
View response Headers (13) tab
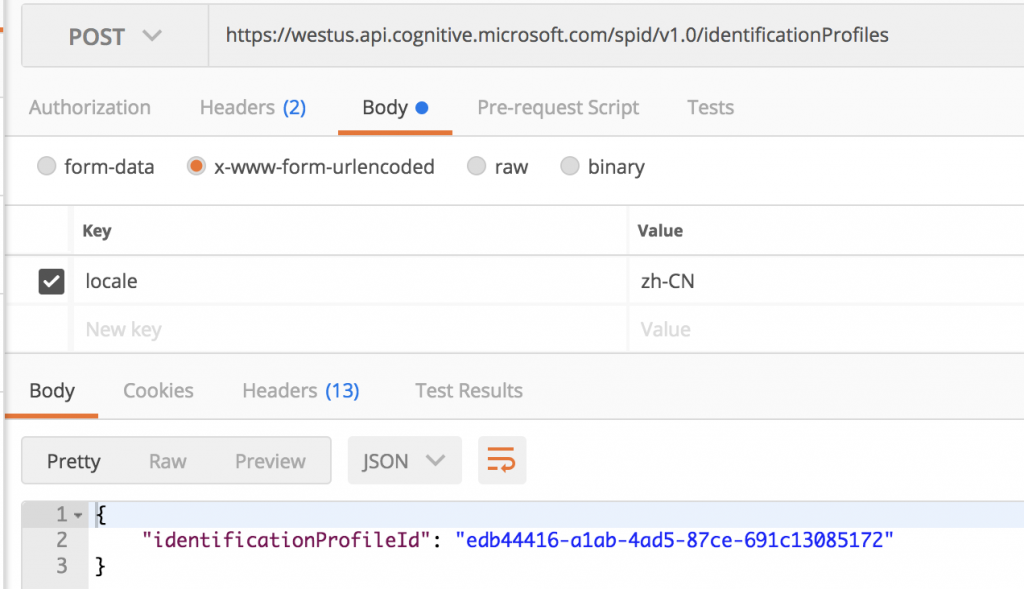coord(300,391)
